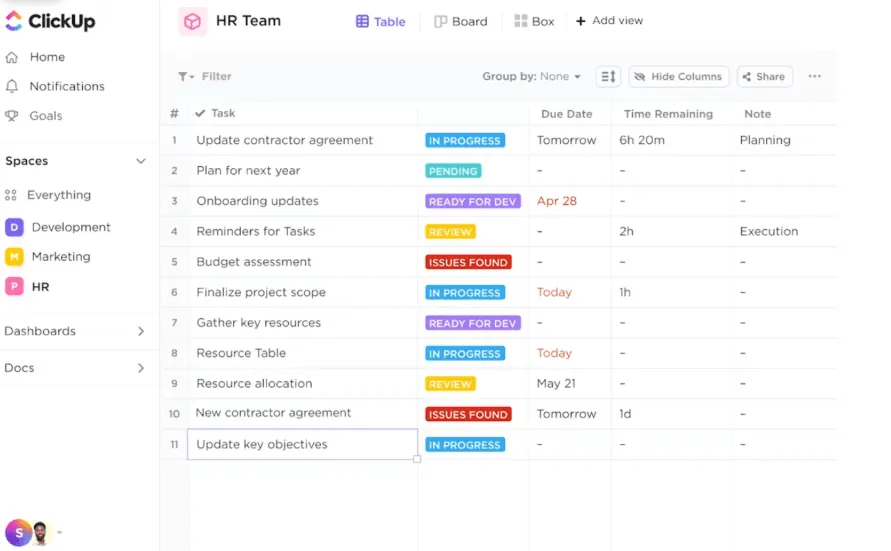Toggle the Task column checkmark header

(200, 113)
